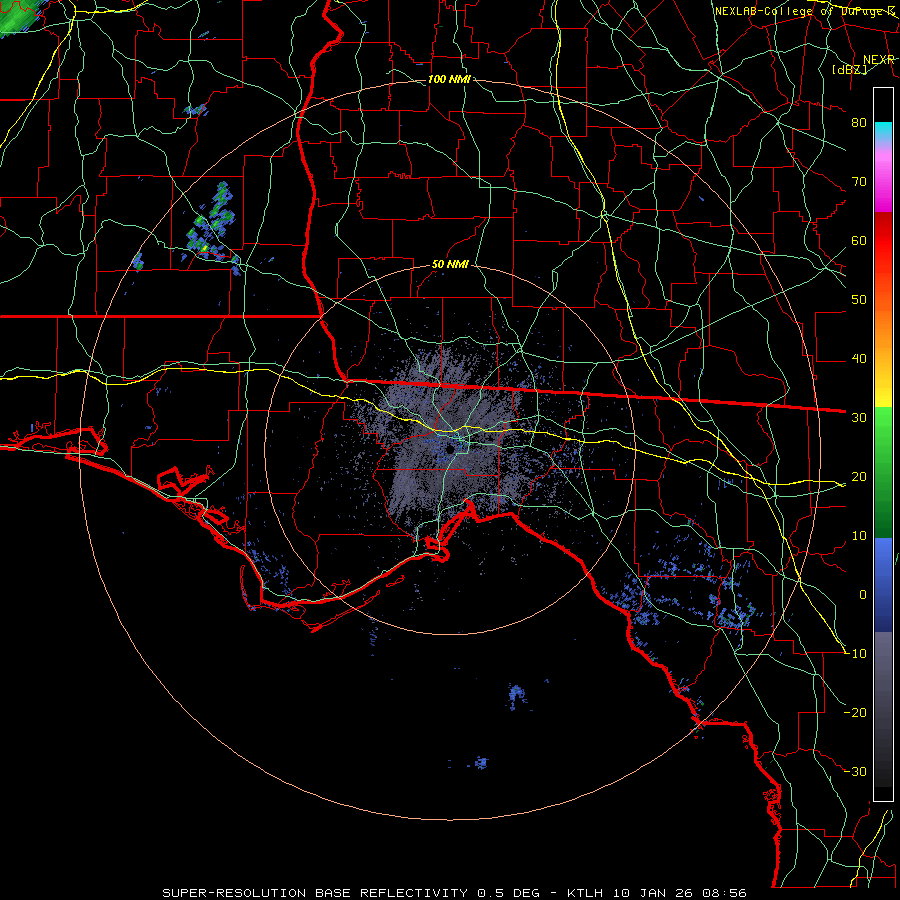The image size is (900, 900).
Task: Click the 60 value on the dBZ scale
Action: [x=859, y=240]
